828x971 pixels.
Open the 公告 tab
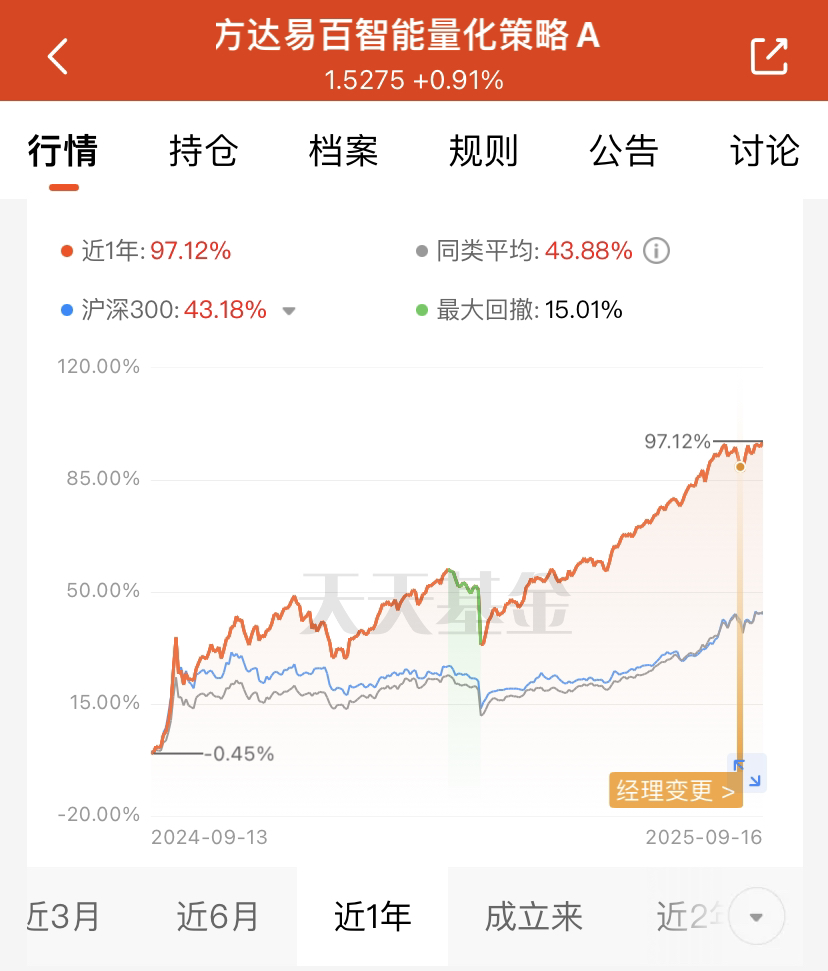[624, 150]
